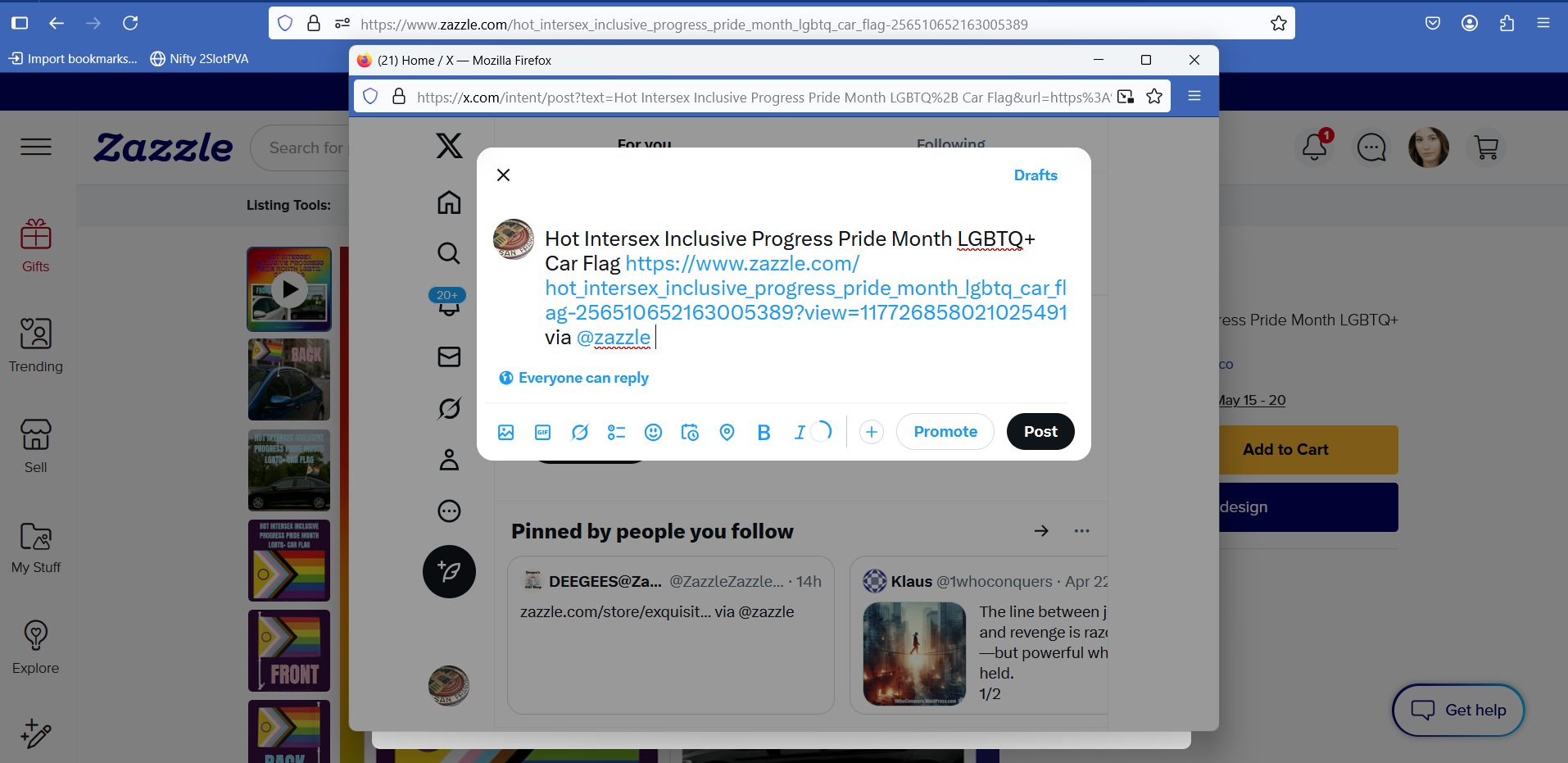
Task: Expand the pinned posts arrow
Action: coord(1041,531)
